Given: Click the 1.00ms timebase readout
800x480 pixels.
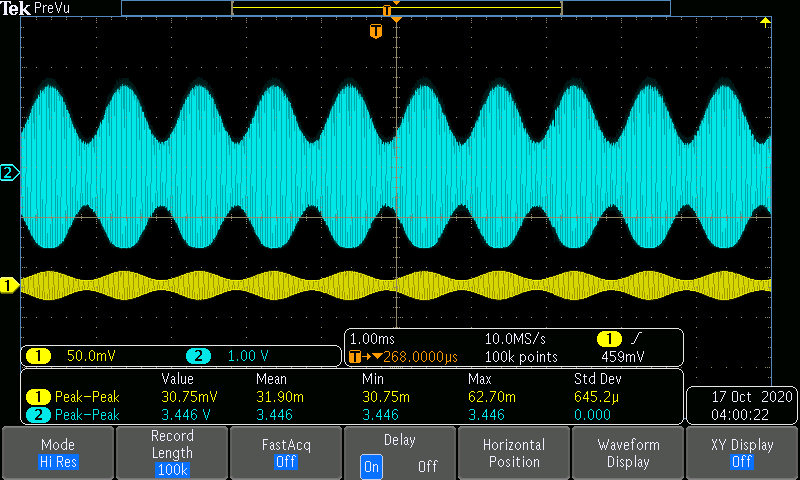Looking at the screenshot, I should click(372, 339).
